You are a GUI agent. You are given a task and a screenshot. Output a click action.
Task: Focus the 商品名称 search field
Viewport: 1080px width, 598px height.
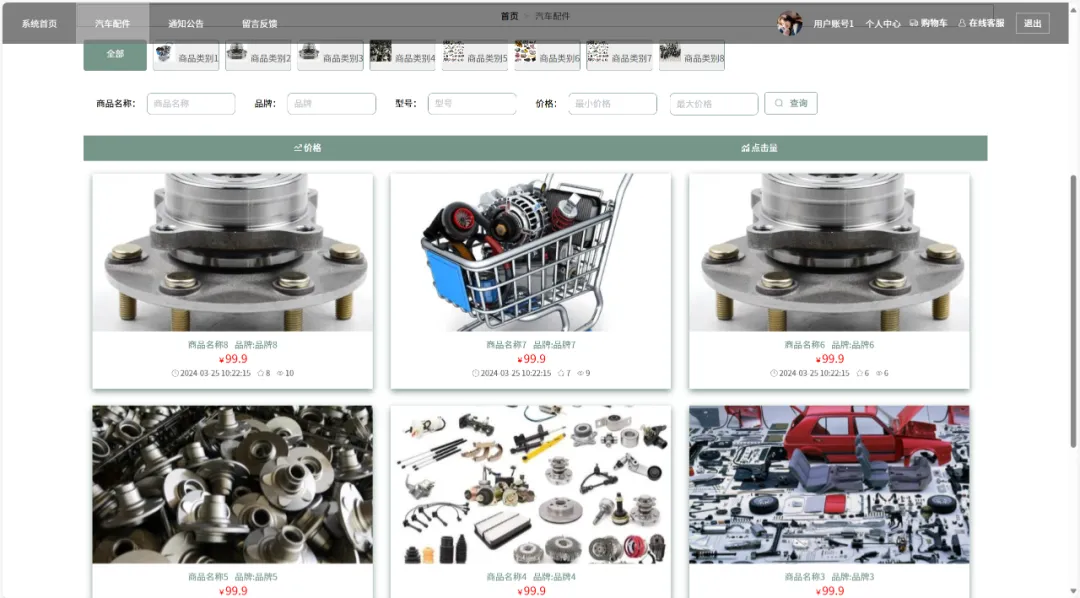click(191, 103)
